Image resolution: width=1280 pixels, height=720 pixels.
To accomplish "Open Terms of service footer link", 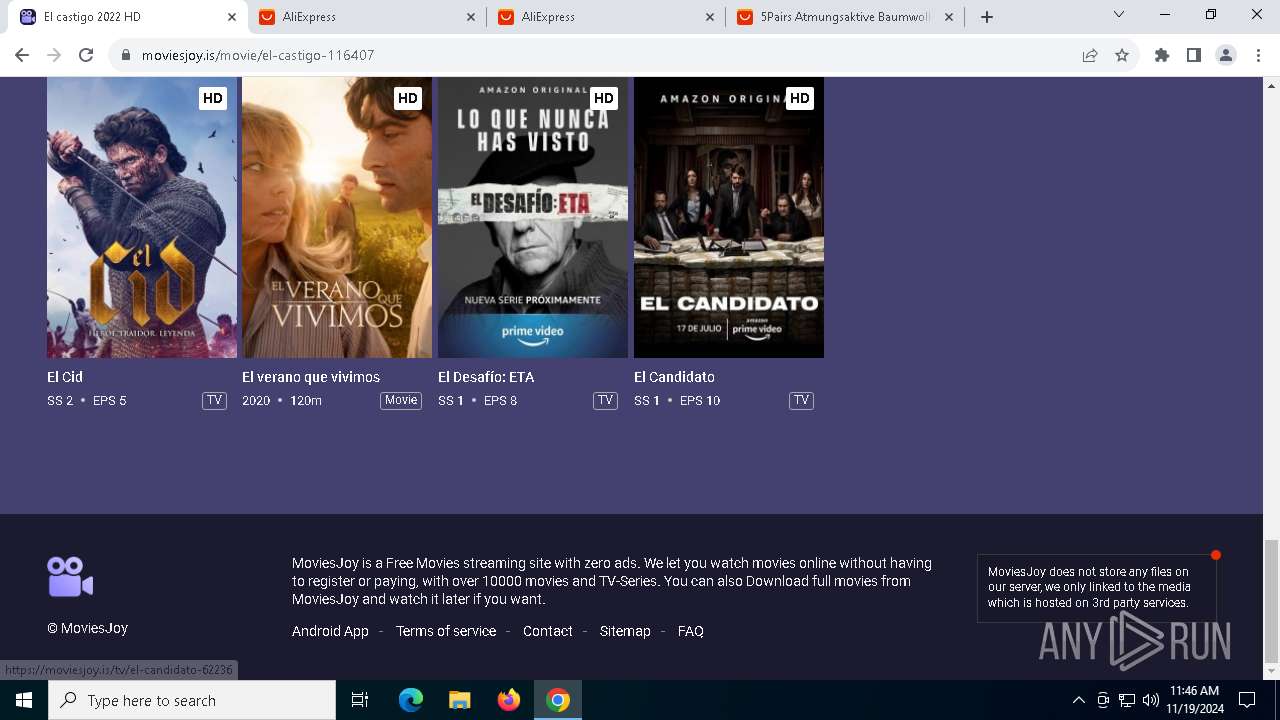I will click(446, 631).
